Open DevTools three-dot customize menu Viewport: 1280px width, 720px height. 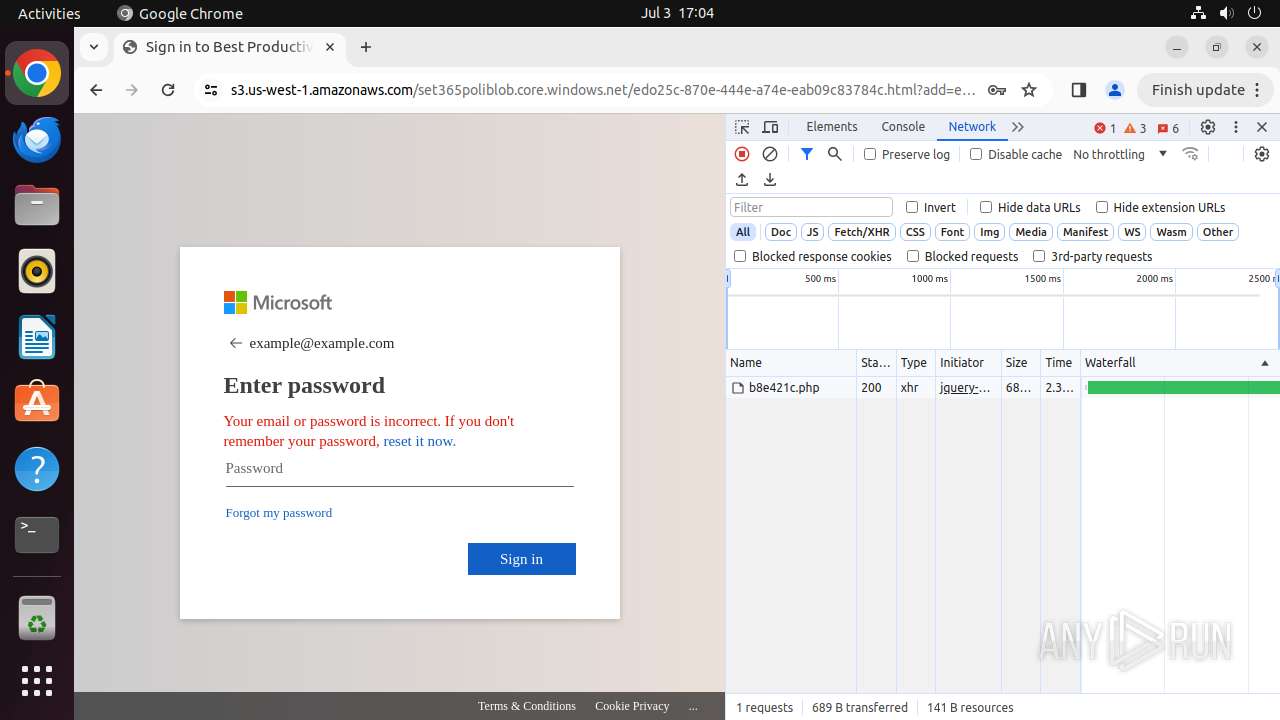pyautogui.click(x=1236, y=127)
